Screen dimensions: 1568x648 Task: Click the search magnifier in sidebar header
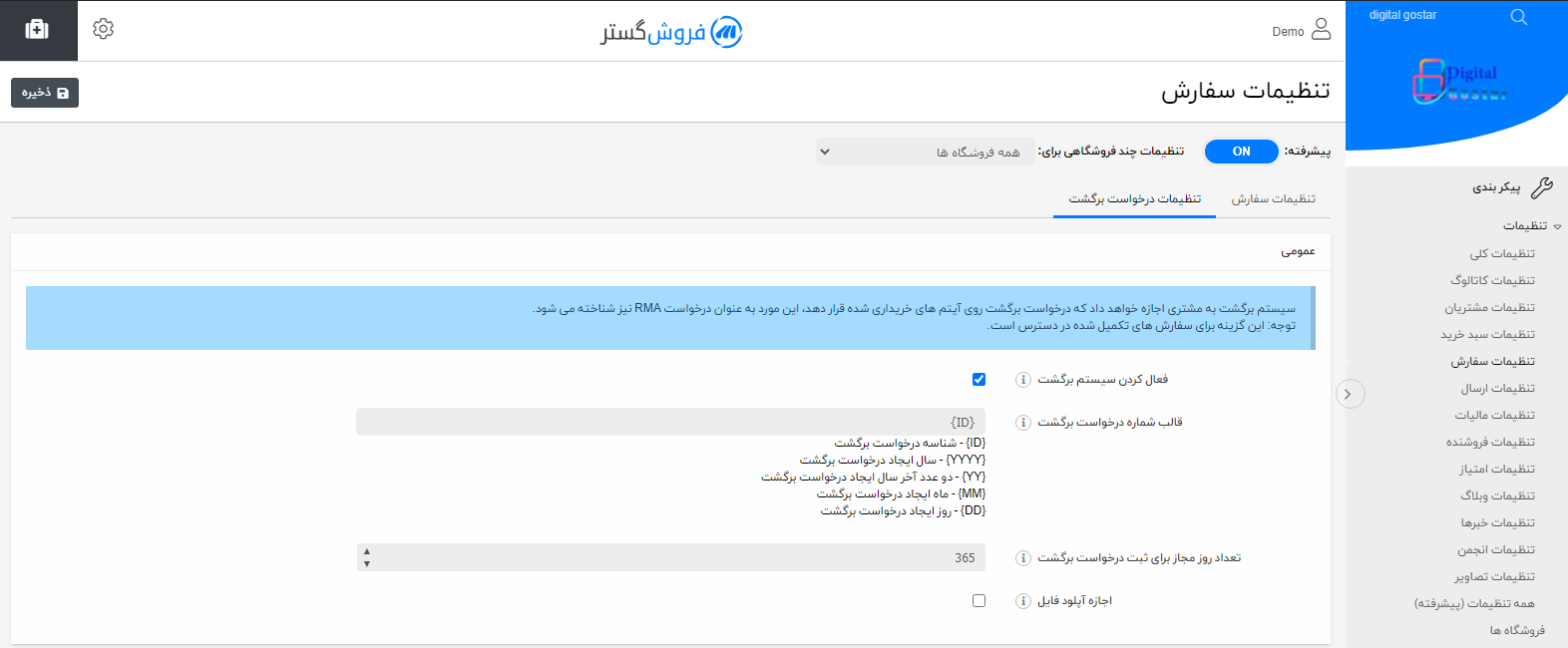(x=1518, y=17)
